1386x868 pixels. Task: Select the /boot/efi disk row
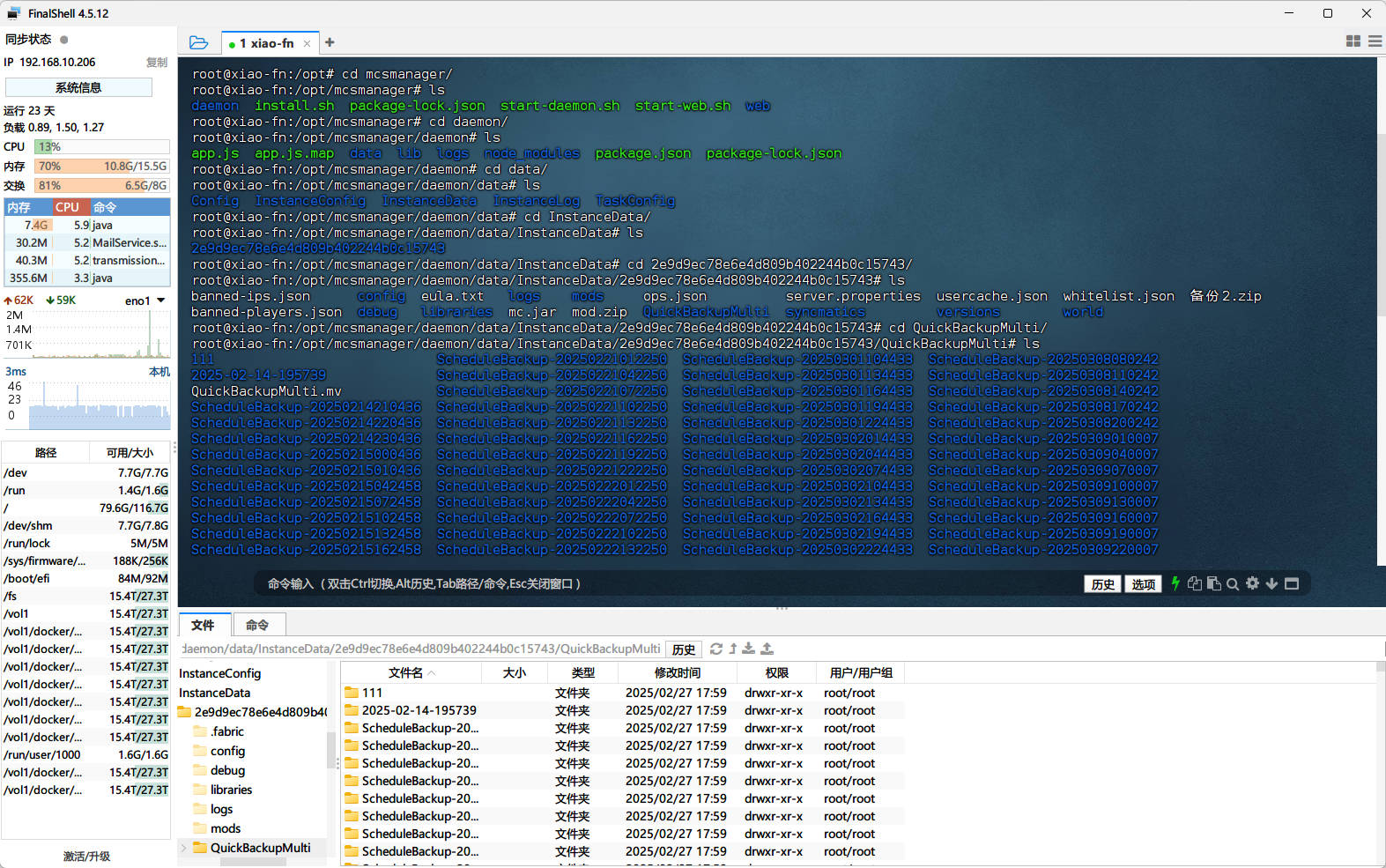86,578
